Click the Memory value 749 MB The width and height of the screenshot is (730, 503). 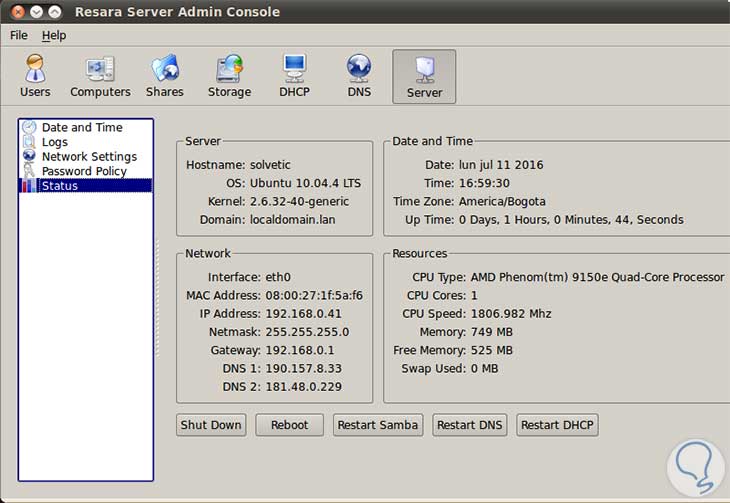coord(492,332)
